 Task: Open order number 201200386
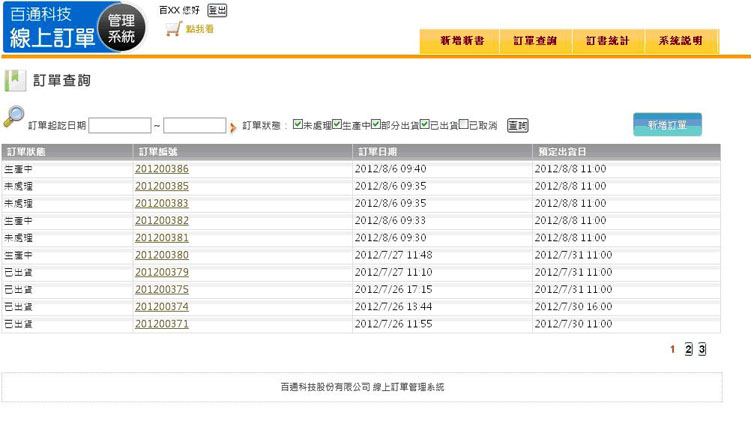(x=162, y=169)
